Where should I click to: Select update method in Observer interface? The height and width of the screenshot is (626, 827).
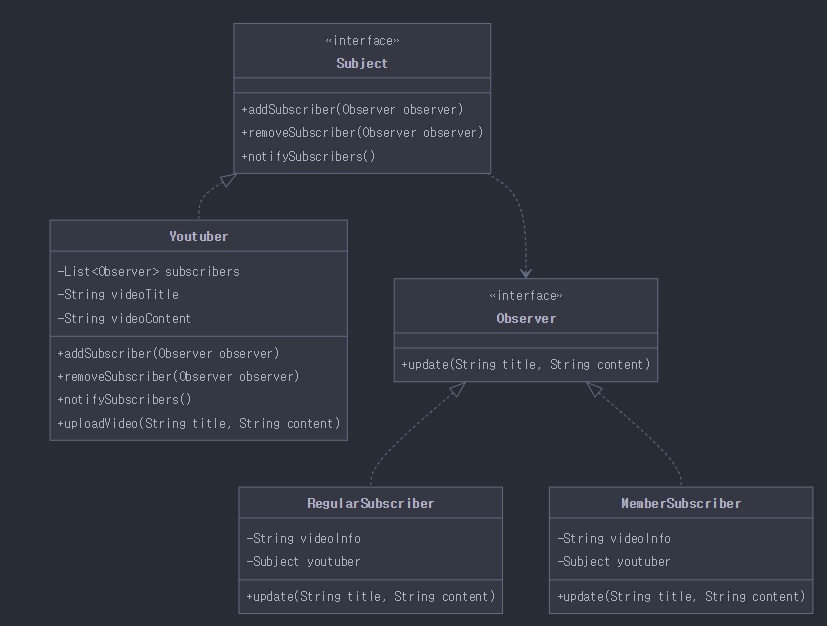coord(525,364)
